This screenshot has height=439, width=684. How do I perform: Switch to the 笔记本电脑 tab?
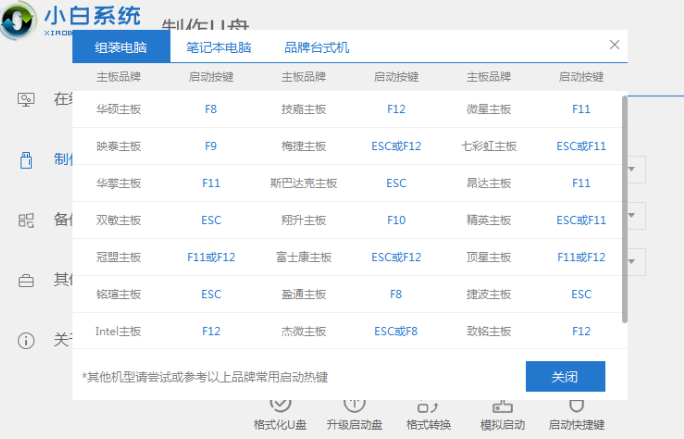tap(218, 47)
